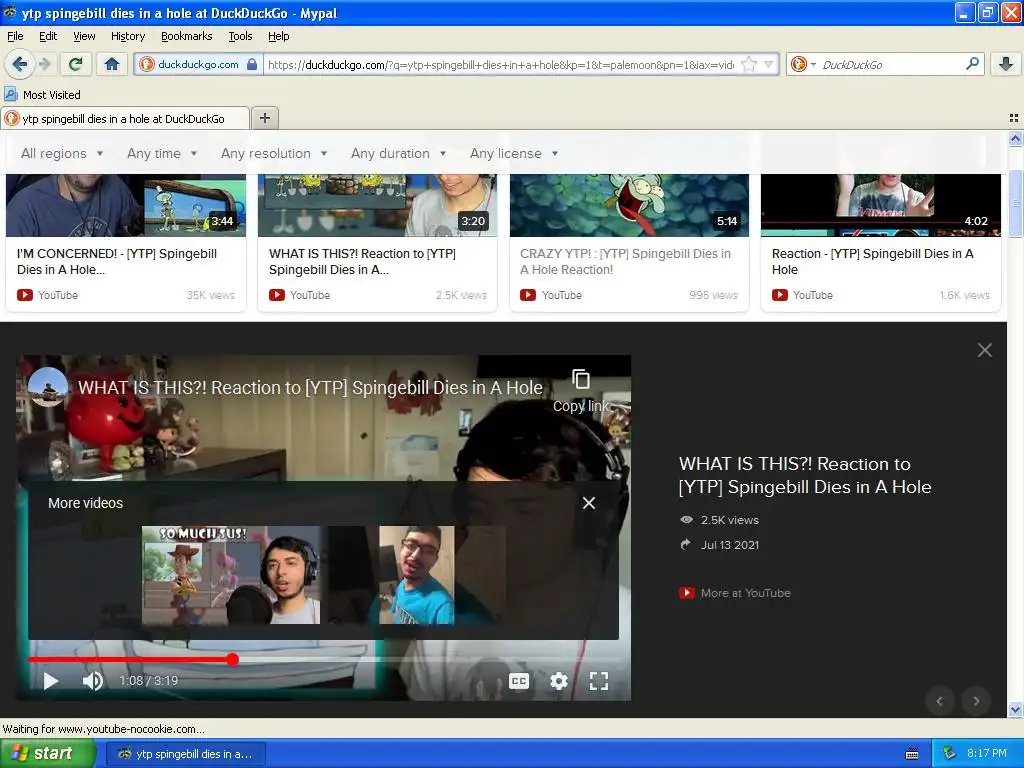Open the History menu
Image resolution: width=1024 pixels, height=768 pixels.
(x=127, y=36)
